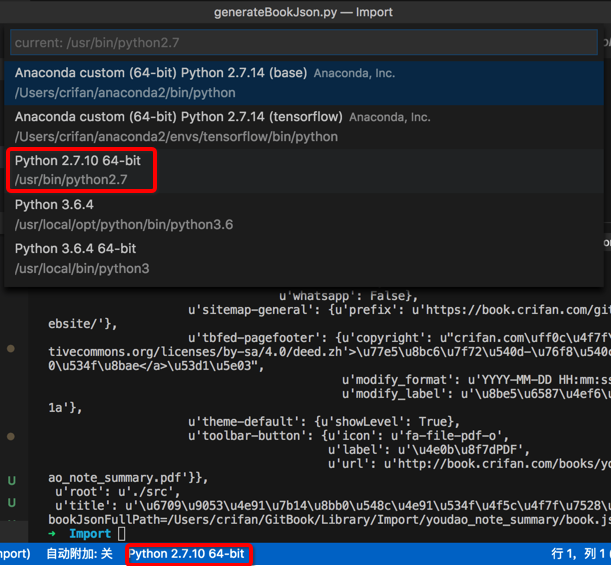Open Python 2.7.10 64-bit status bar selector
This screenshot has width=611, height=566.
tap(187, 554)
